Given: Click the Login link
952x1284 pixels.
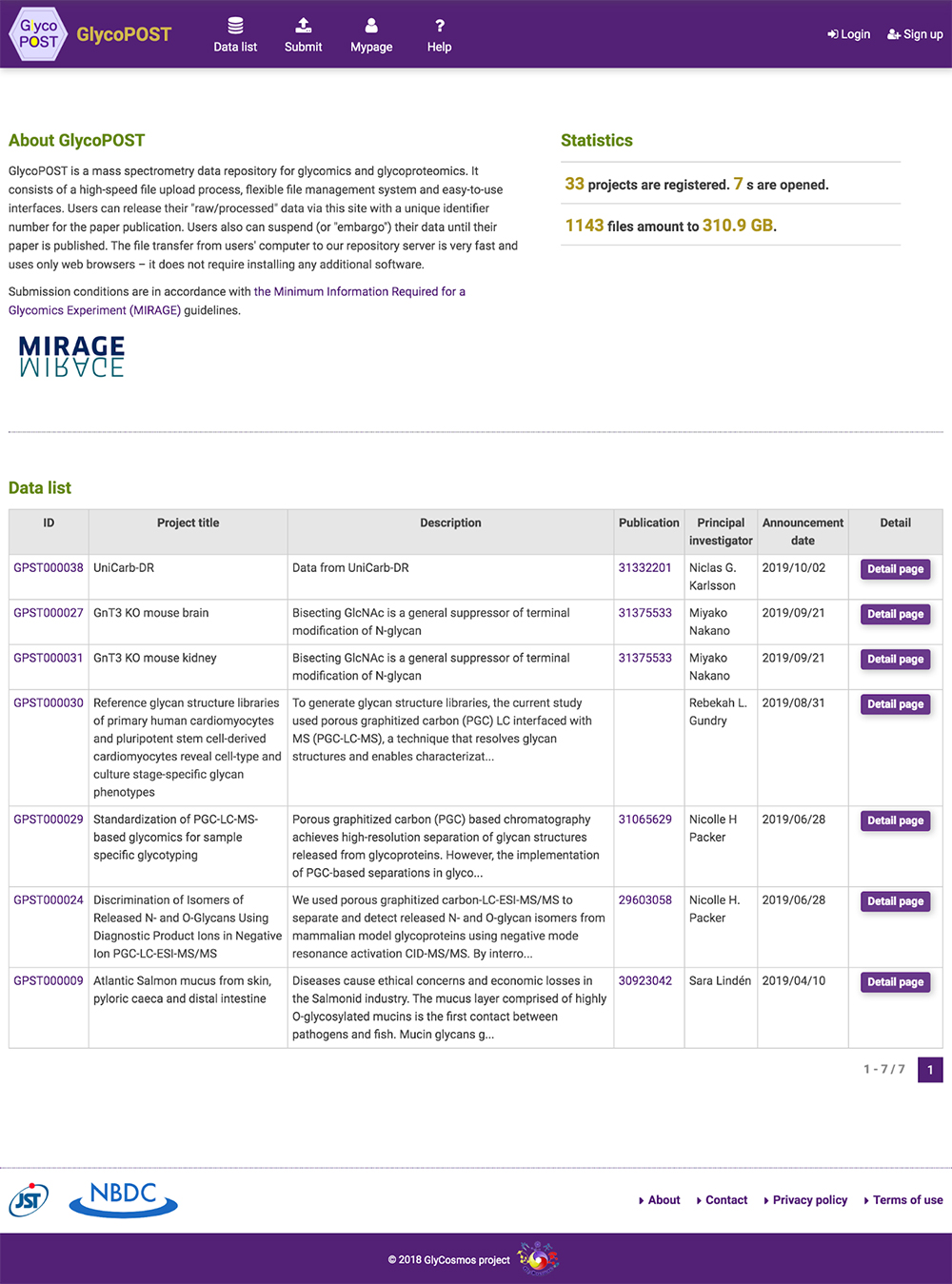Looking at the screenshot, I should click(849, 34).
